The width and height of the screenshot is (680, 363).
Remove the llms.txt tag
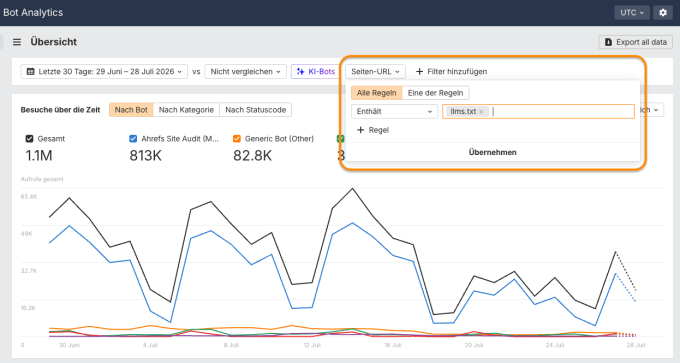(481, 112)
